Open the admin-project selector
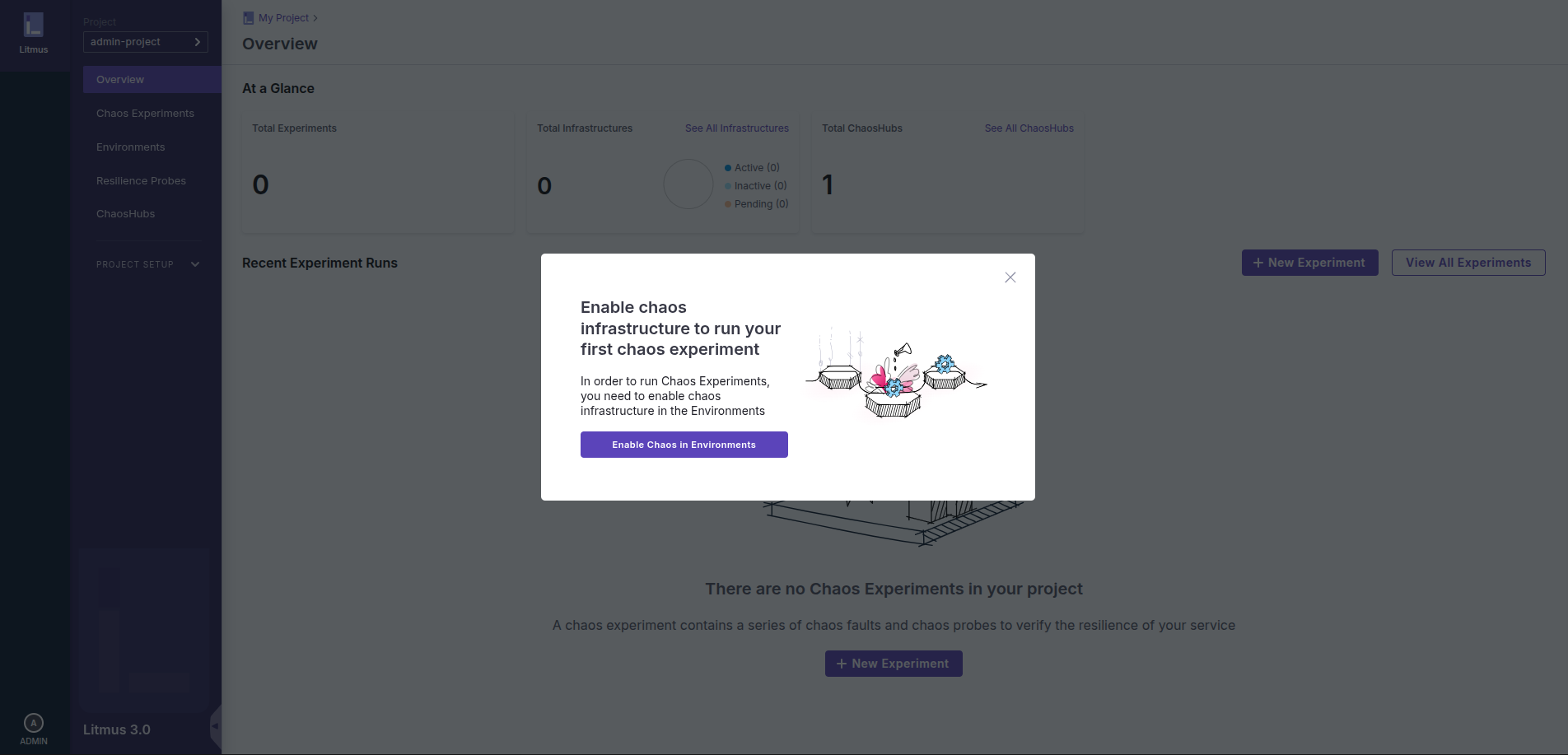 point(146,42)
